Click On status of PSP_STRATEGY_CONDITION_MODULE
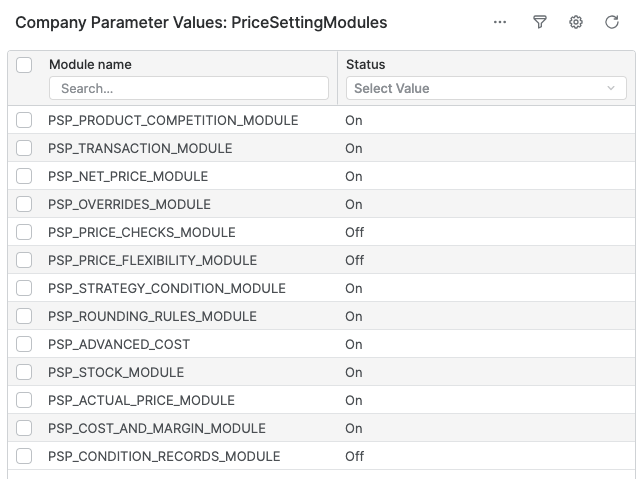644x479 pixels. point(354,288)
